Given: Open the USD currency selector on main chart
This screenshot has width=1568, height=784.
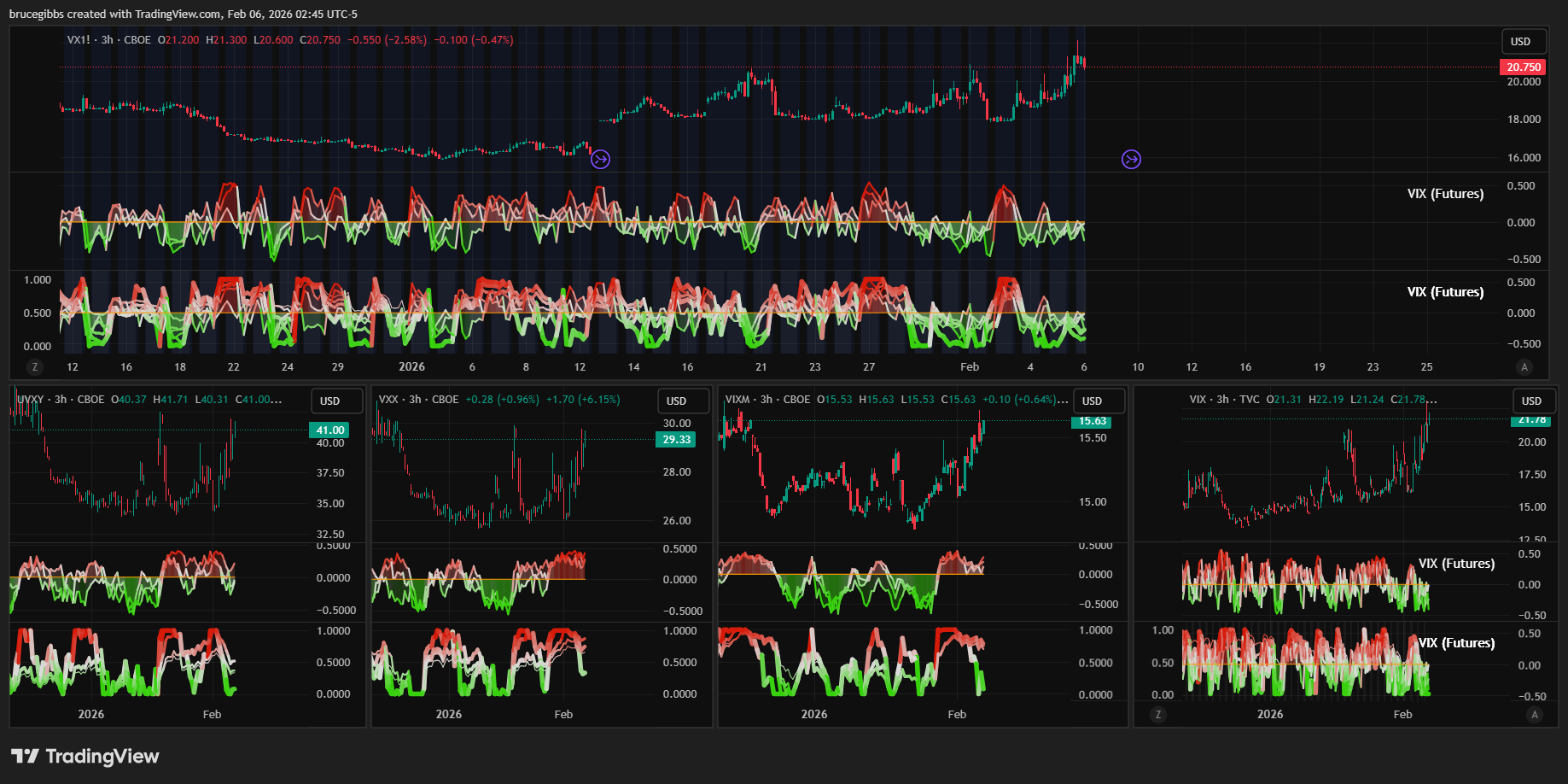Looking at the screenshot, I should [1520, 42].
